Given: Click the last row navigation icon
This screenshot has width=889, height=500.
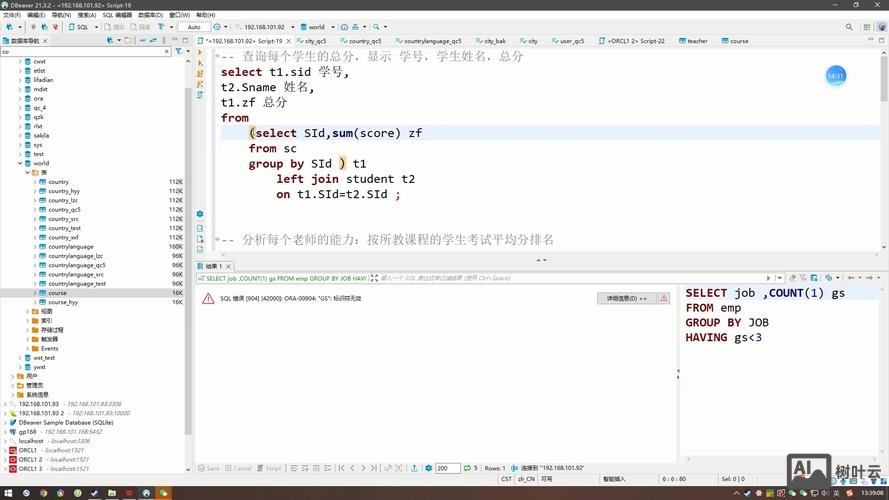Looking at the screenshot, I should click(x=374, y=468).
